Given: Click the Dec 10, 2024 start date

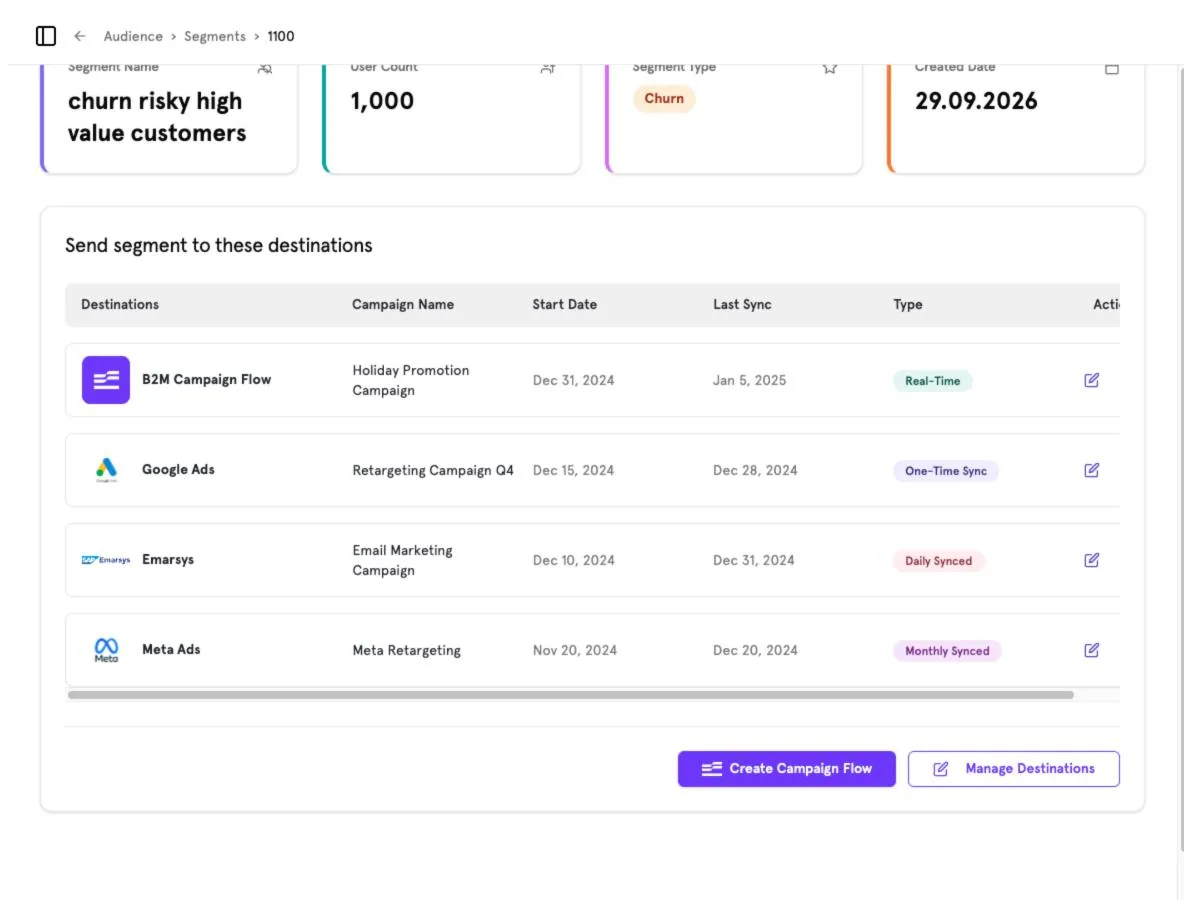Looking at the screenshot, I should click(573, 559).
